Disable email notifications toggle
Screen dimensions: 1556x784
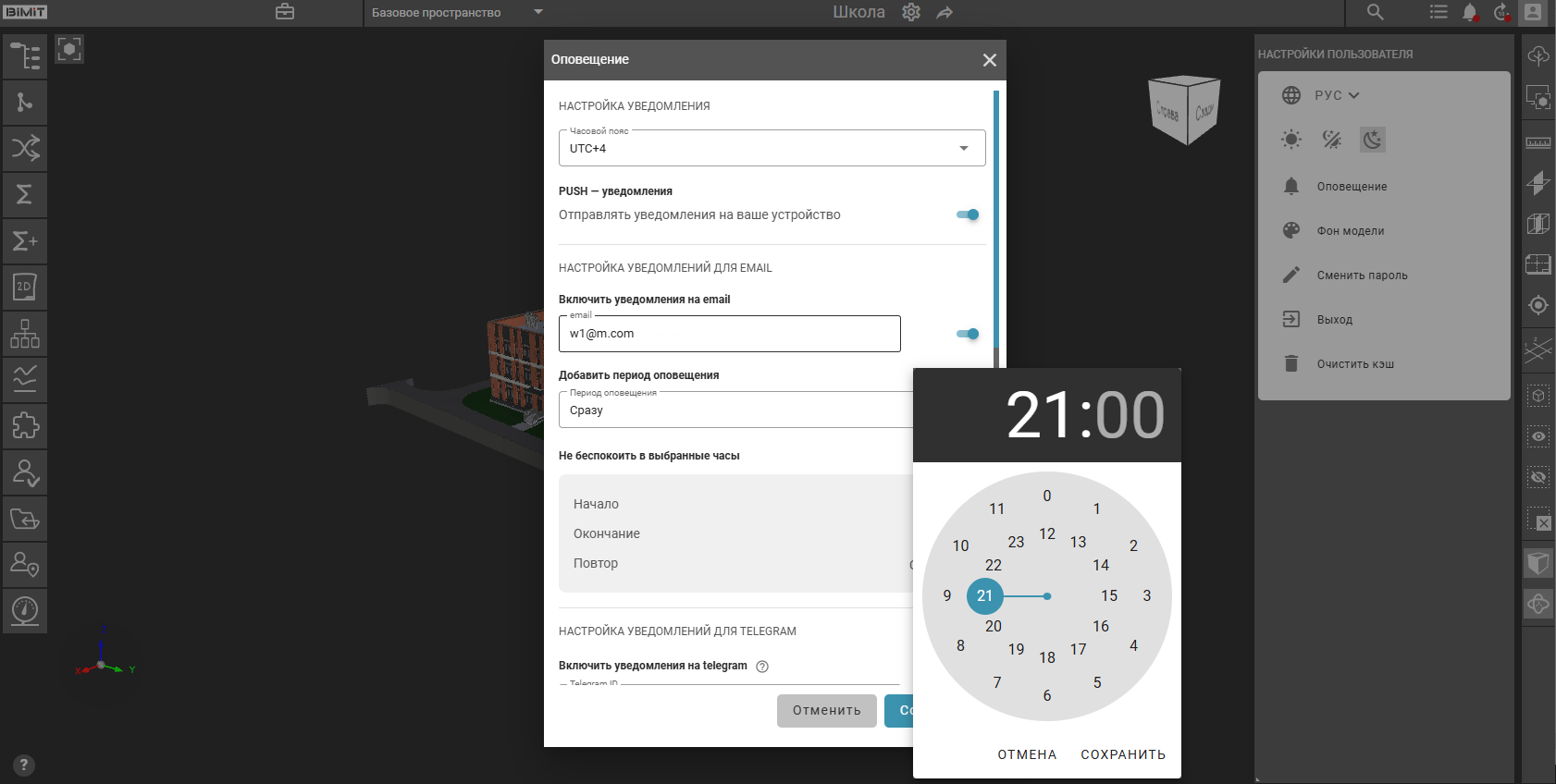tap(968, 334)
